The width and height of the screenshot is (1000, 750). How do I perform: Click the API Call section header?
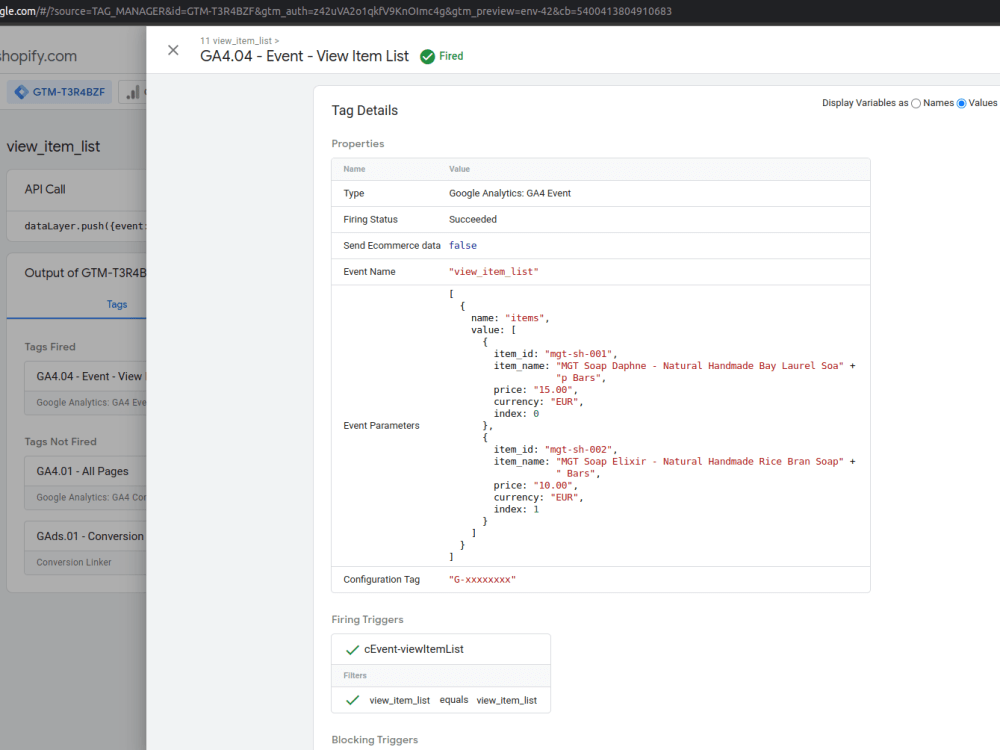point(45,189)
